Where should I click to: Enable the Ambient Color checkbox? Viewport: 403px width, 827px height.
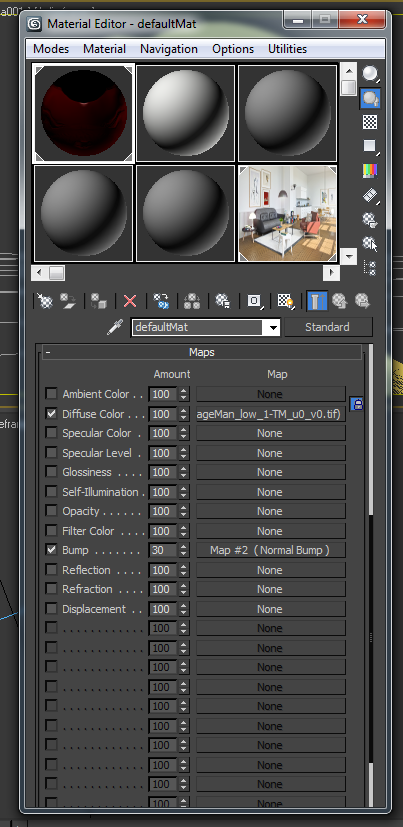51,393
